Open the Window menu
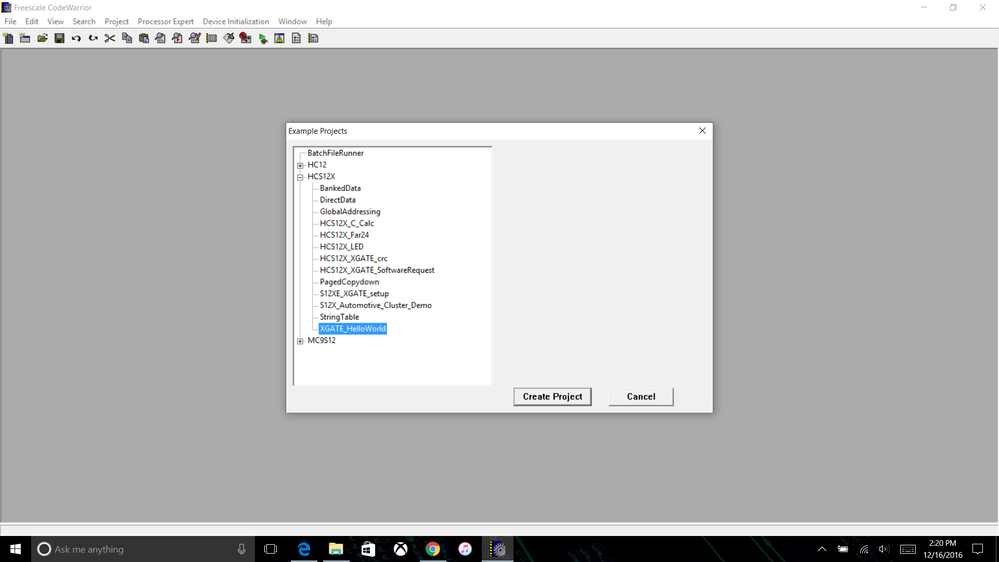Screen dimensions: 999x562 292,21
